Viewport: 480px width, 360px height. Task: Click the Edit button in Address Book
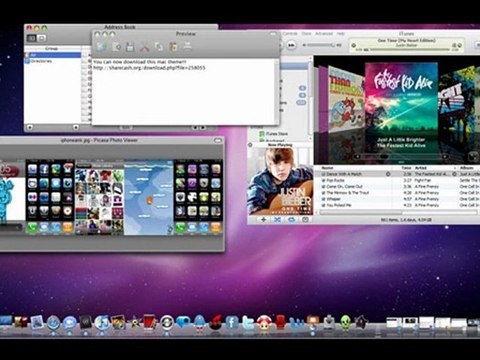tap(126, 128)
